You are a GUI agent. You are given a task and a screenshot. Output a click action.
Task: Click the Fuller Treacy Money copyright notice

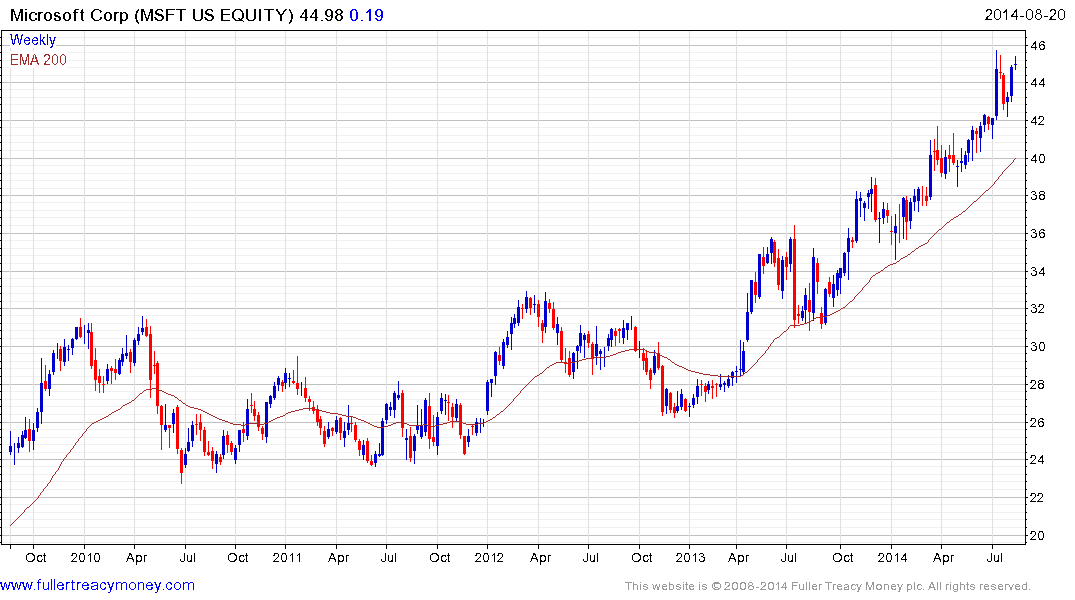click(827, 586)
